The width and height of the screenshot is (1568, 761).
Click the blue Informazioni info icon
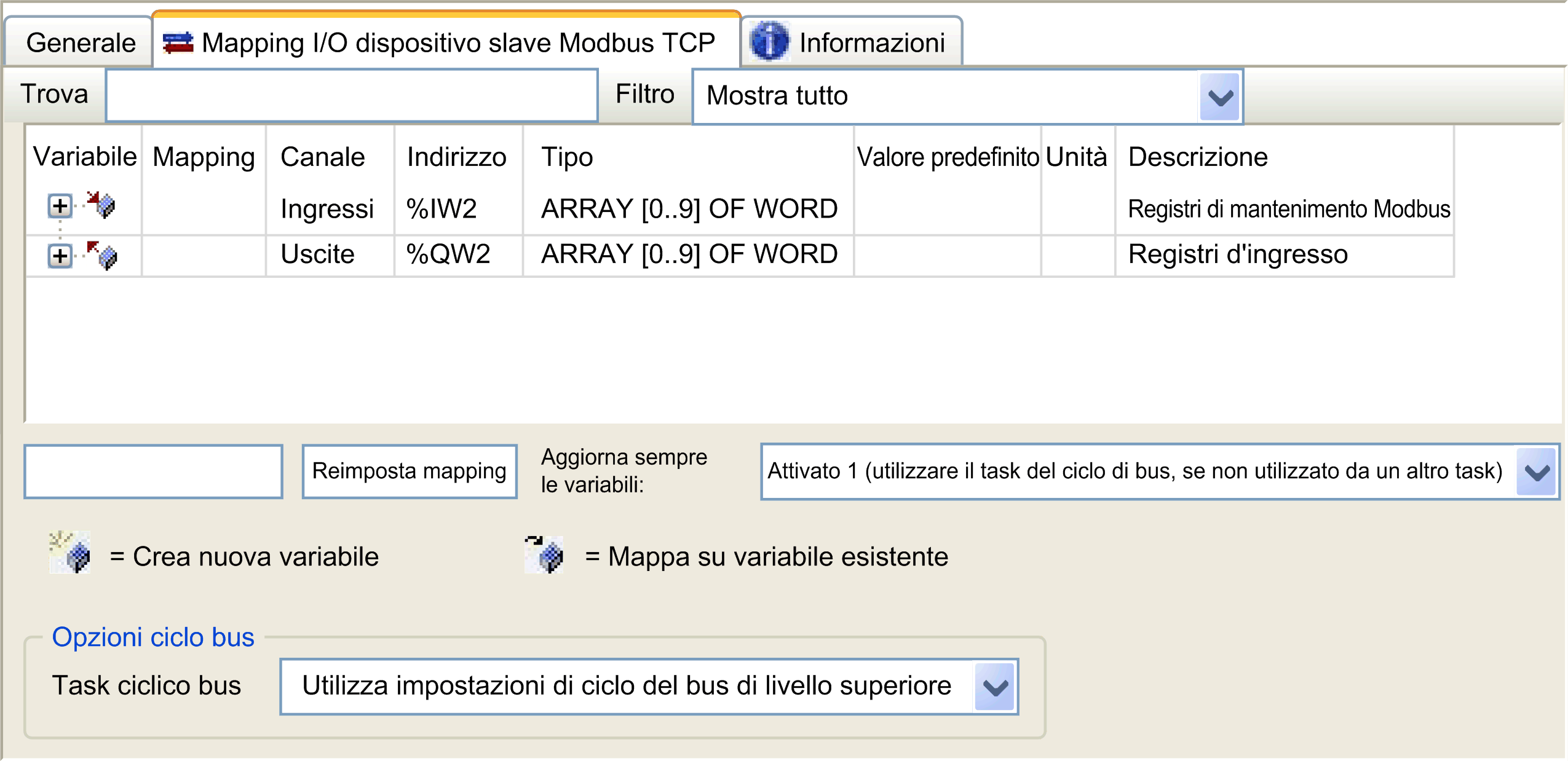click(769, 42)
